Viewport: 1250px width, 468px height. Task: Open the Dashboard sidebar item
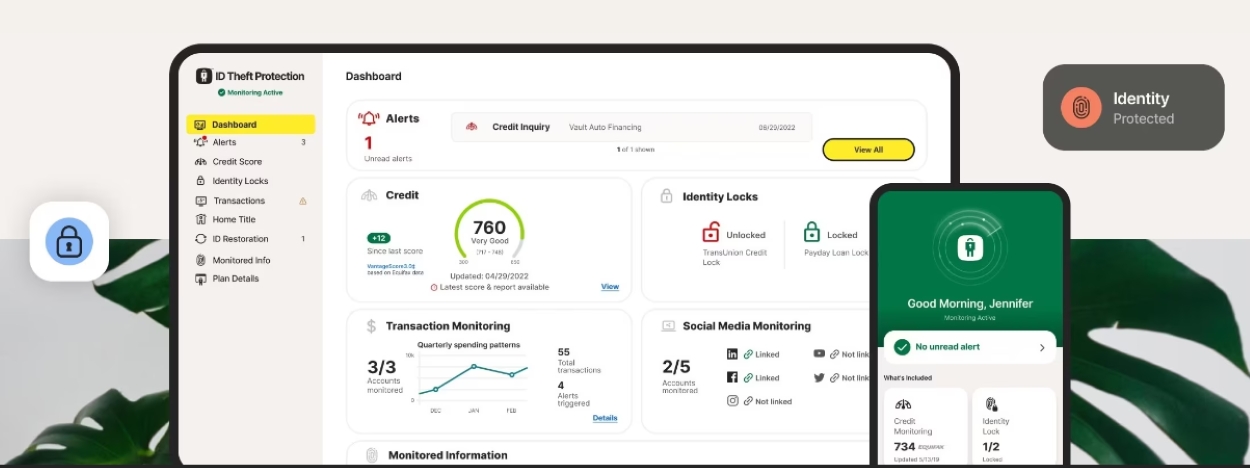tap(251, 125)
